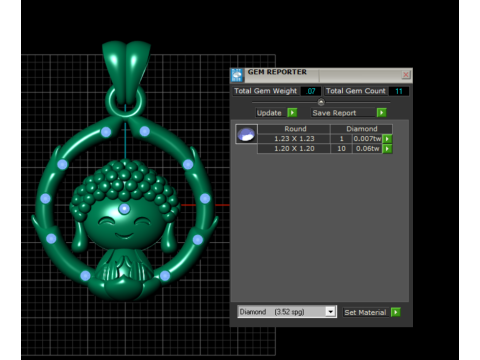This screenshot has width=480, height=360.
Task: Open the Diamond (3.52 spg) material dropdown
Action: point(330,312)
